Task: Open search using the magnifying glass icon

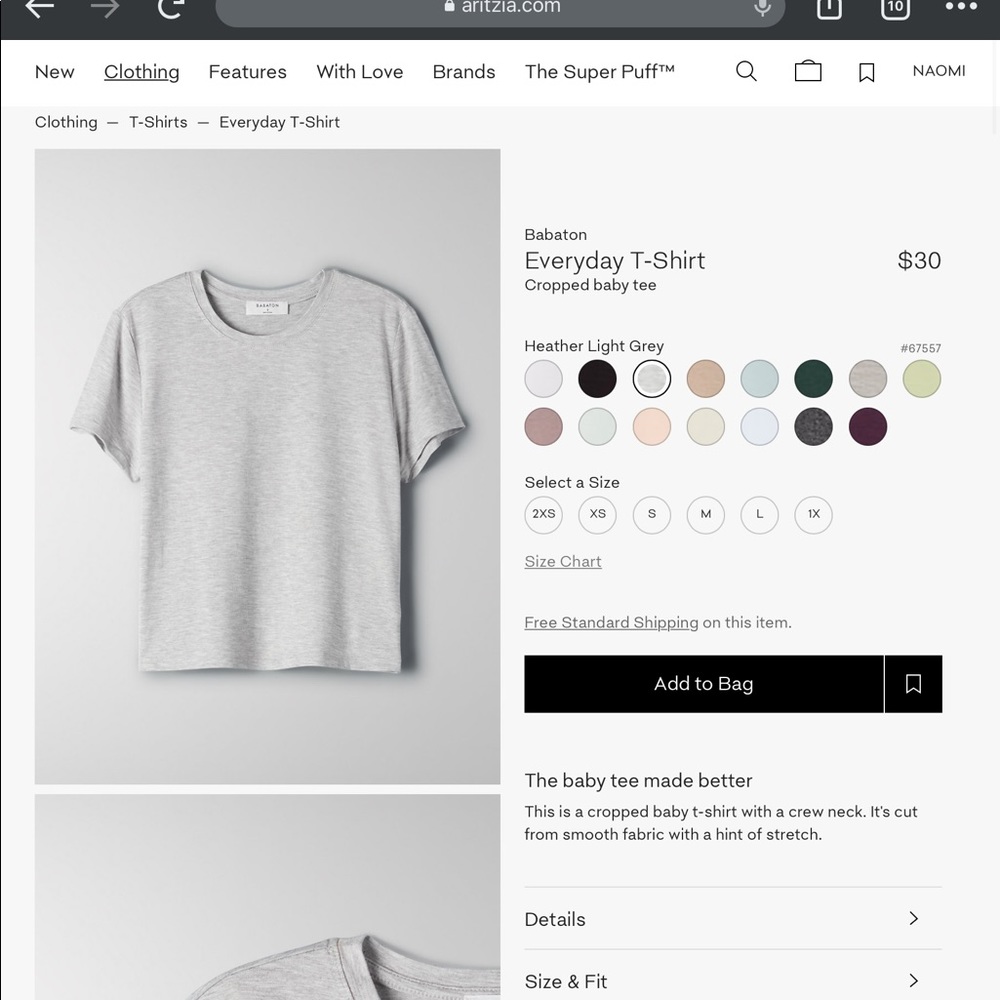Action: tap(746, 71)
